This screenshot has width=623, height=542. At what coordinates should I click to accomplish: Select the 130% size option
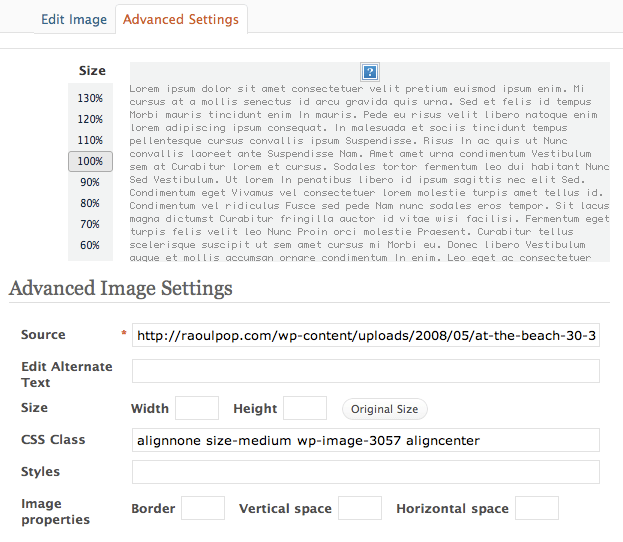click(x=90, y=98)
